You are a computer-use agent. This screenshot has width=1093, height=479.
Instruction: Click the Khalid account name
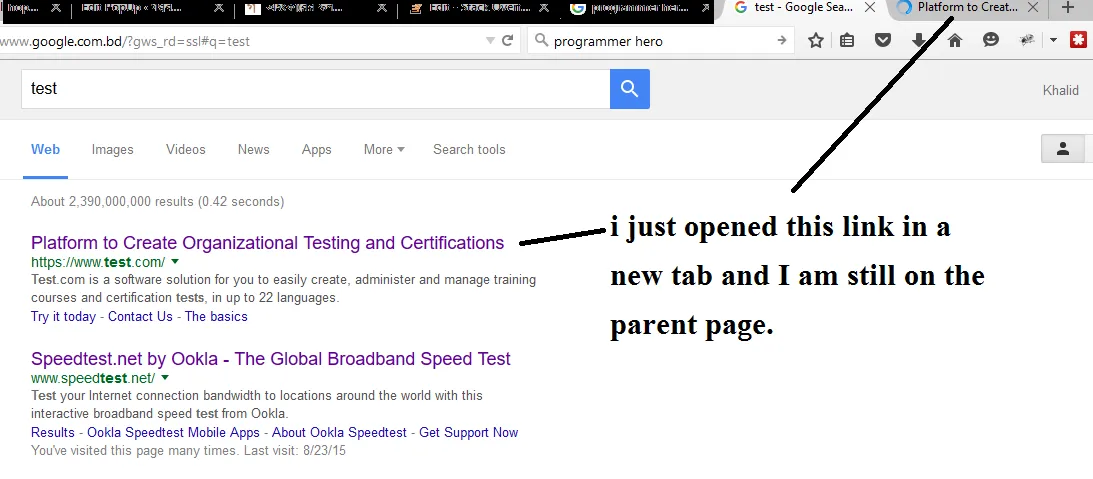1060,91
